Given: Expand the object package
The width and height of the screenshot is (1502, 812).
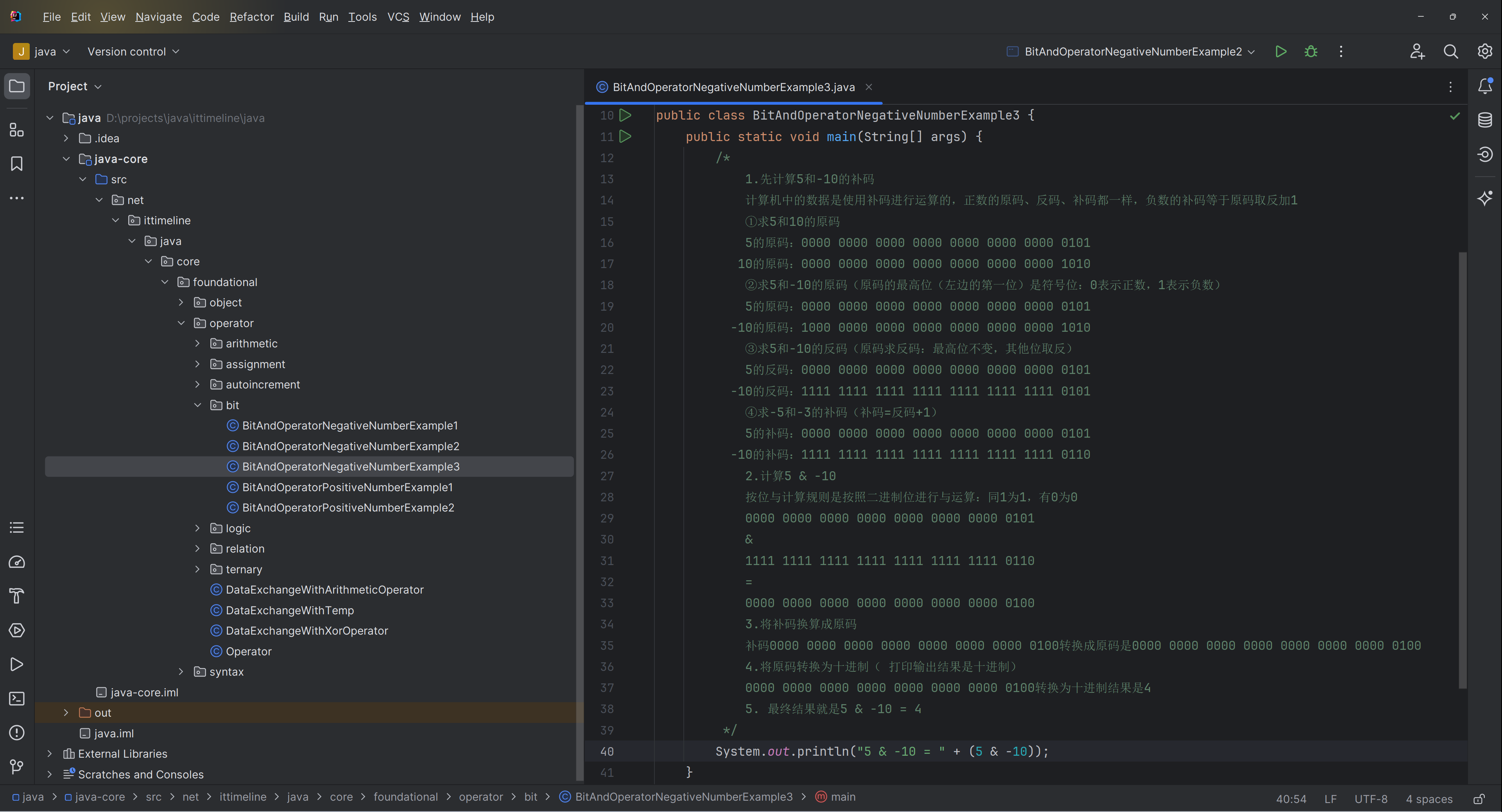Looking at the screenshot, I should click(x=181, y=302).
